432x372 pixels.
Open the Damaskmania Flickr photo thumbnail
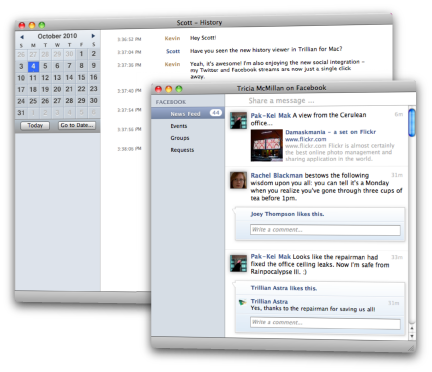tap(267, 146)
